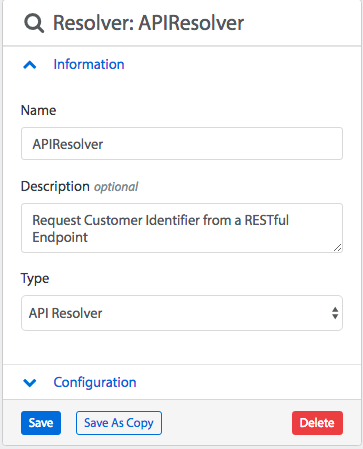
Task: Click the Information section heading
Action: [x=89, y=64]
